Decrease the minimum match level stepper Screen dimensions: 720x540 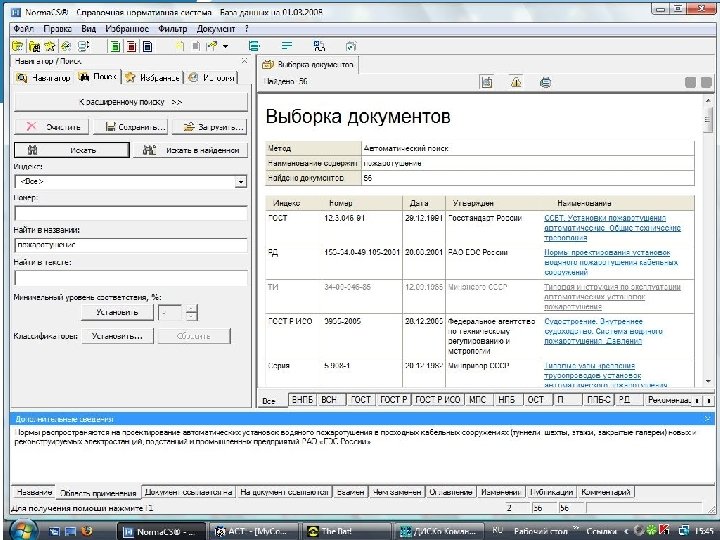coord(191,316)
